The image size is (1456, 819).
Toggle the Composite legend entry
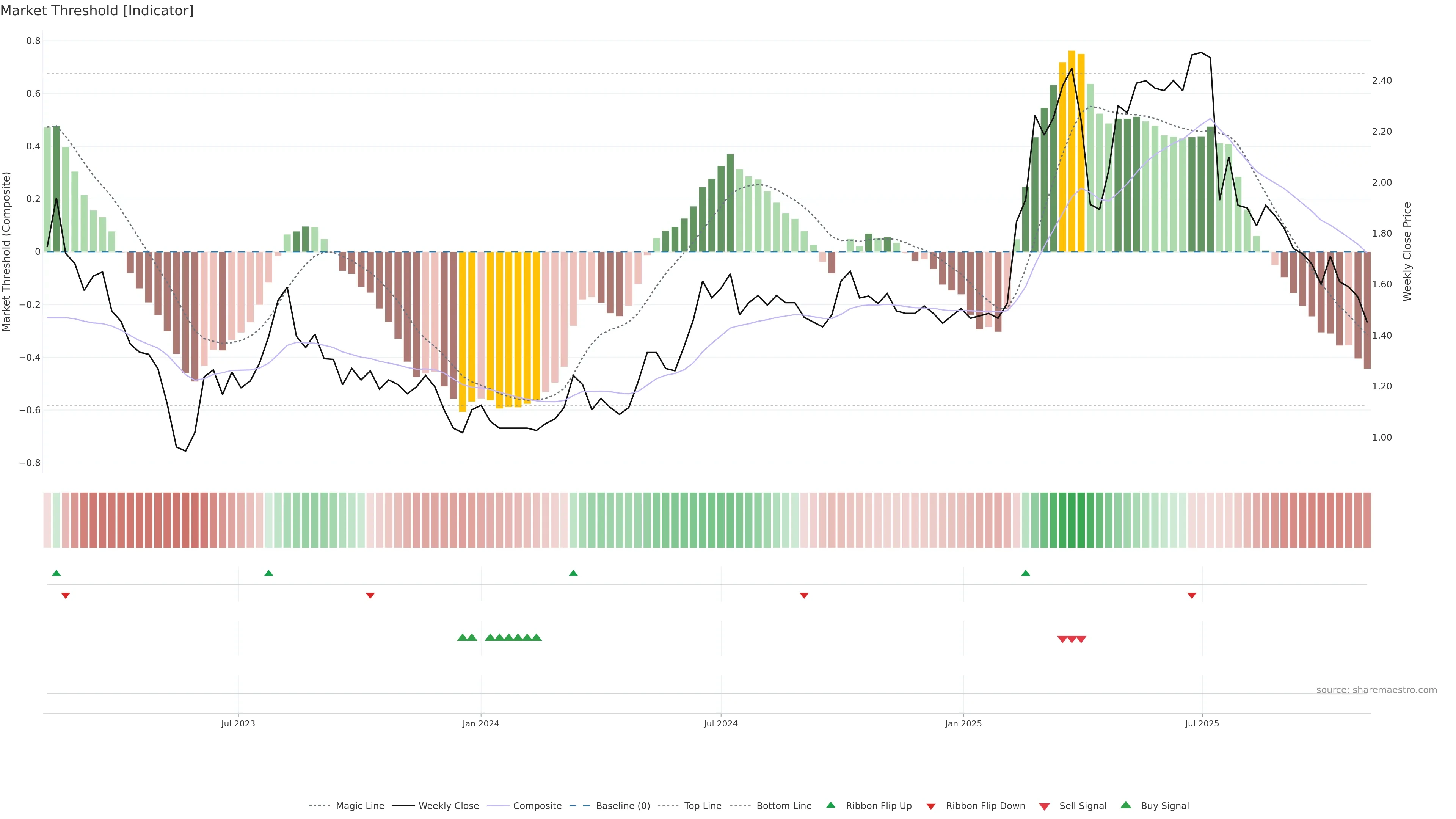(537, 806)
